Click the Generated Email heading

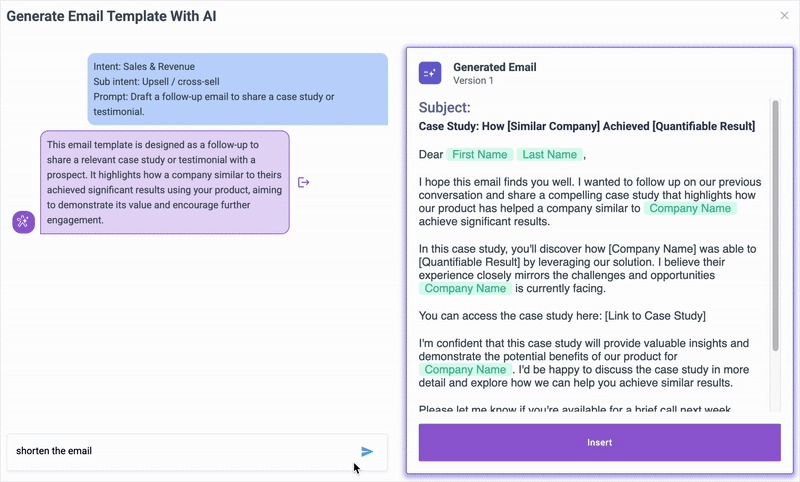pos(494,67)
